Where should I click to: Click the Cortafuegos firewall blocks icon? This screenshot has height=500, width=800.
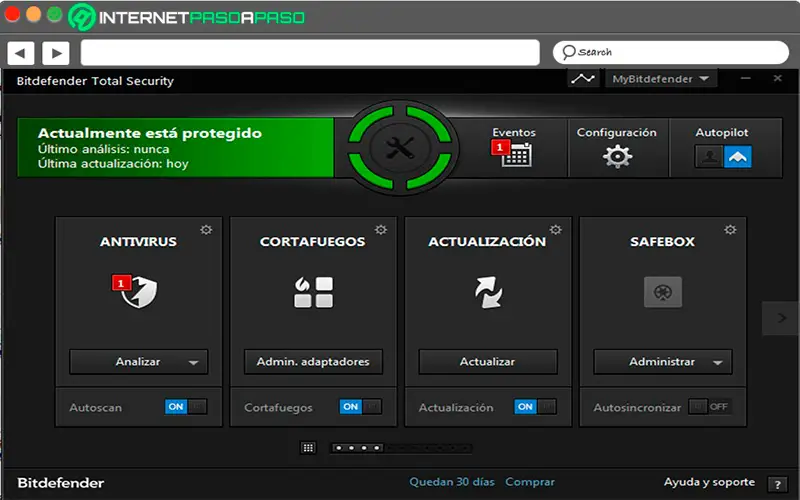click(x=313, y=292)
